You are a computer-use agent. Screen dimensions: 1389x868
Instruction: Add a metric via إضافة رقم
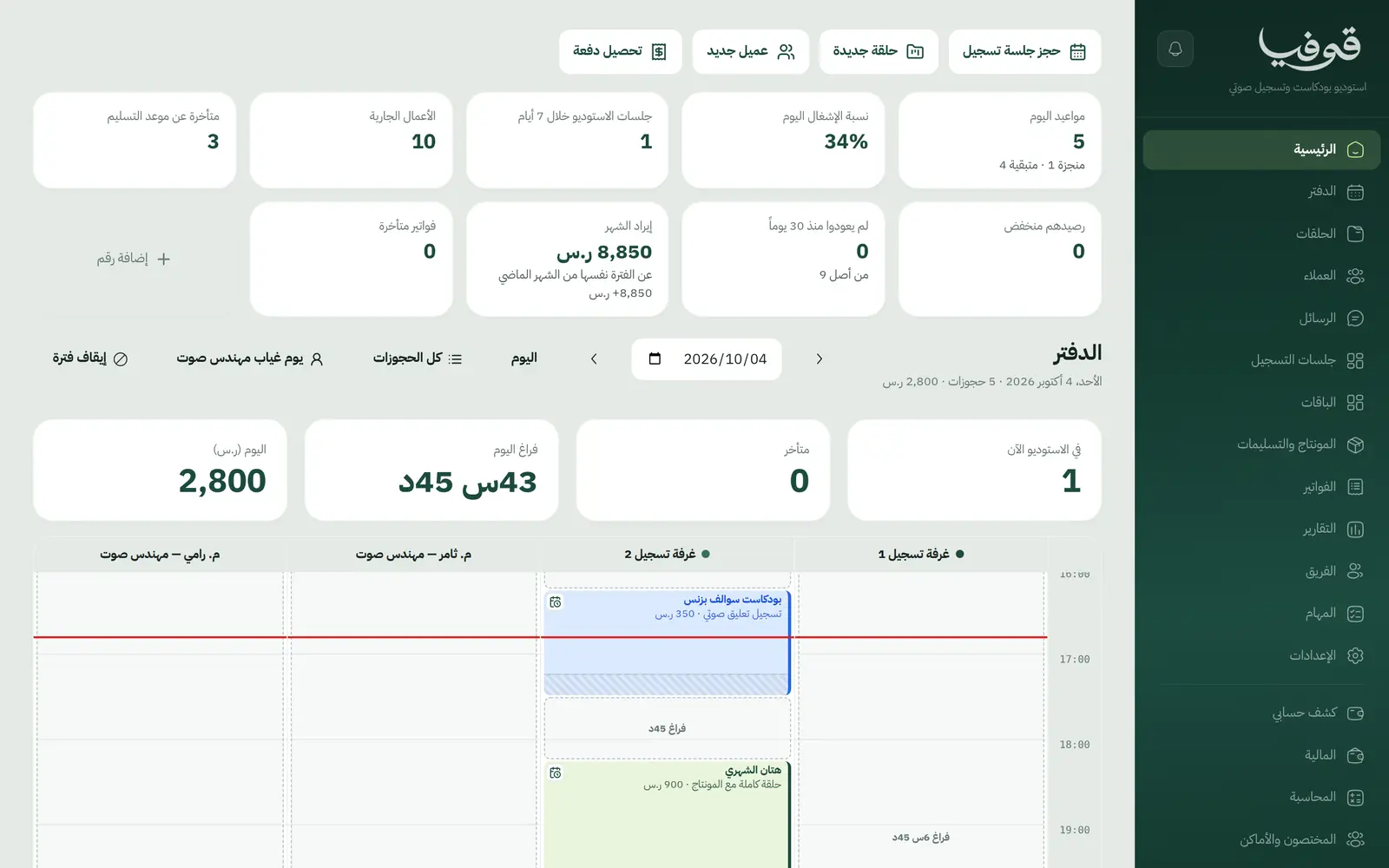(134, 259)
